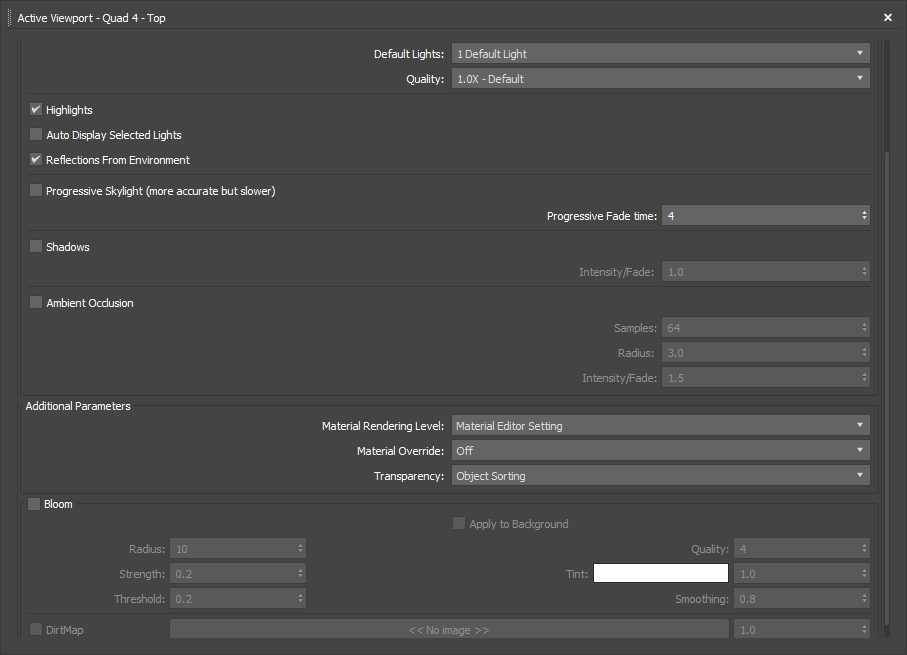
Task: Open the white Tint color swatch
Action: point(661,573)
